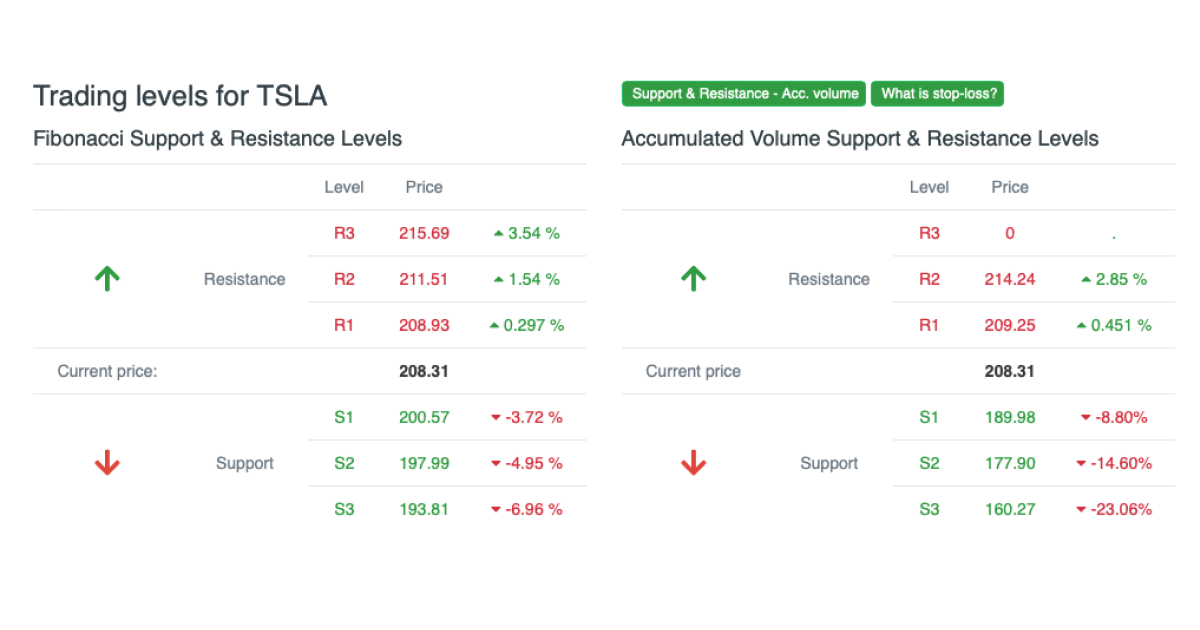The height and width of the screenshot is (630, 1200).
Task: Click current price 208.31 in Accumulated Volume table
Action: pos(1010,371)
